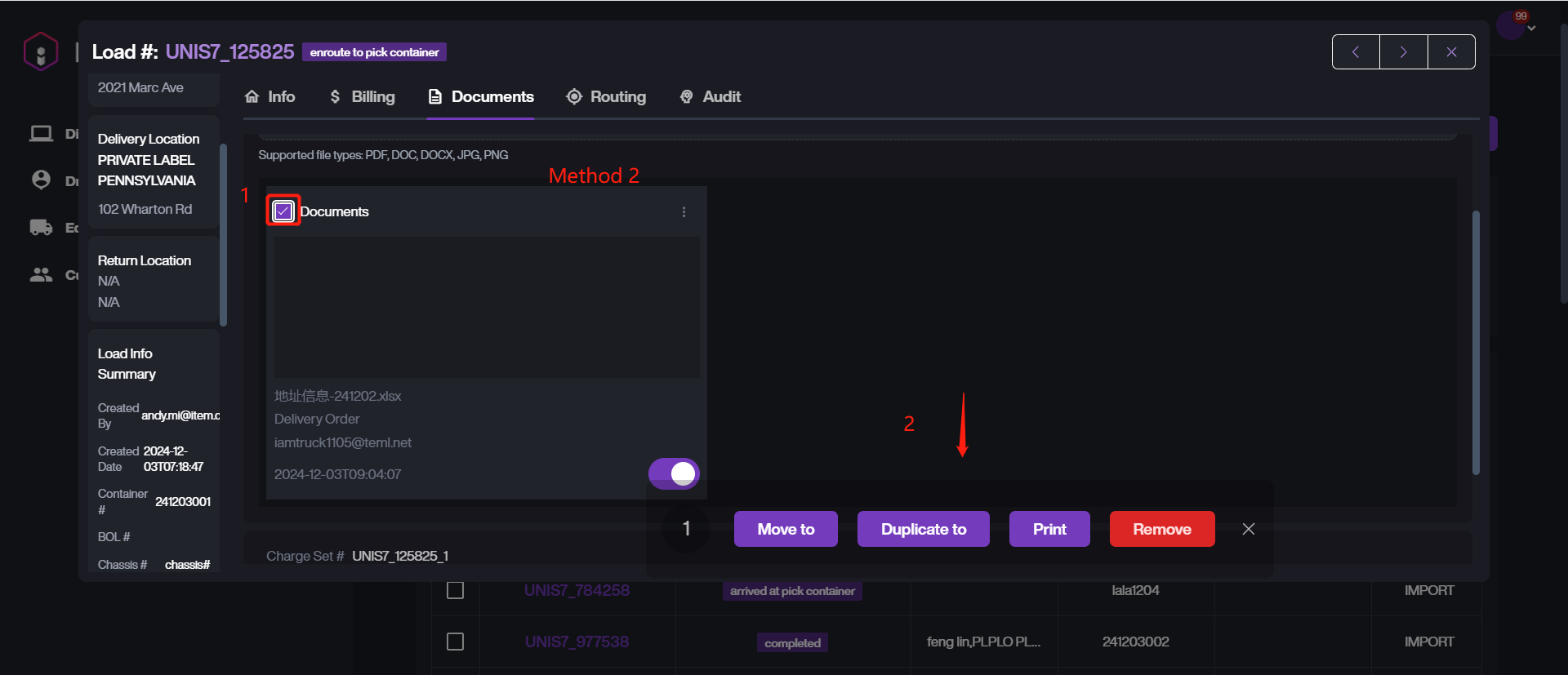Expand the user account dropdown chevron
This screenshot has height=675, width=1568.
[1532, 29]
